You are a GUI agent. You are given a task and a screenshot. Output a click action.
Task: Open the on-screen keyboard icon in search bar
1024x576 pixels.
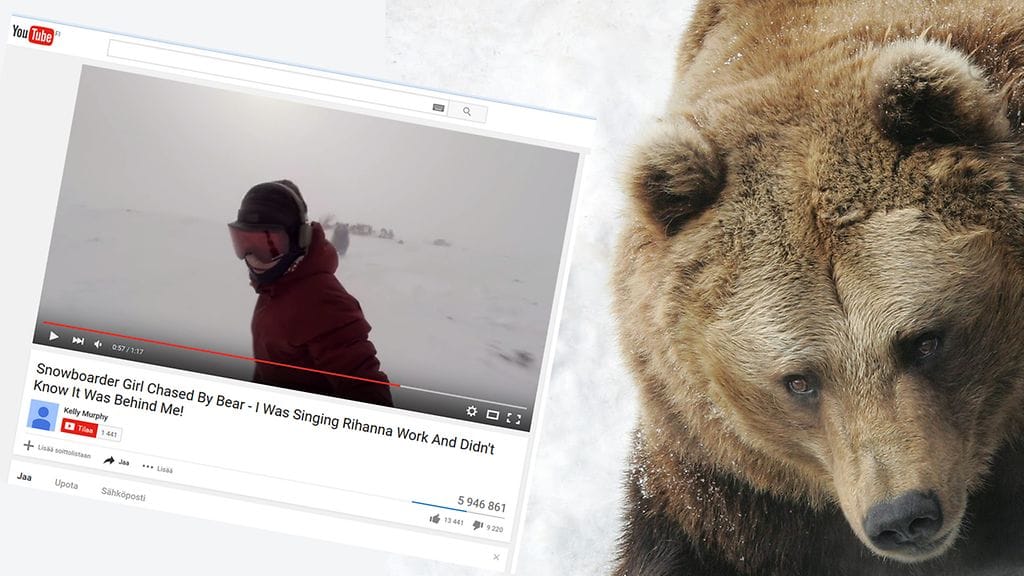pyautogui.click(x=438, y=107)
